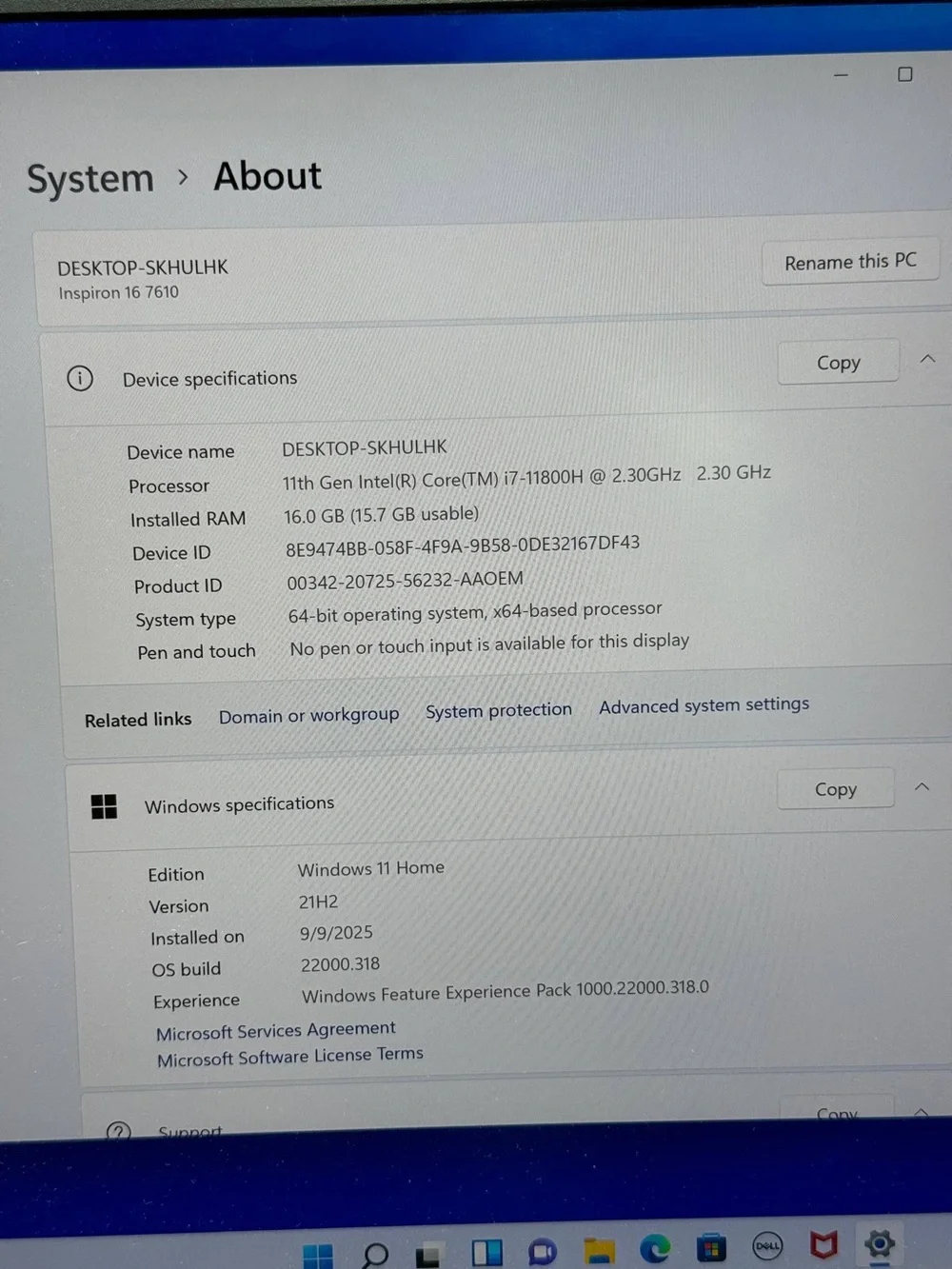Open taskbar Search magnifier

point(375,1255)
